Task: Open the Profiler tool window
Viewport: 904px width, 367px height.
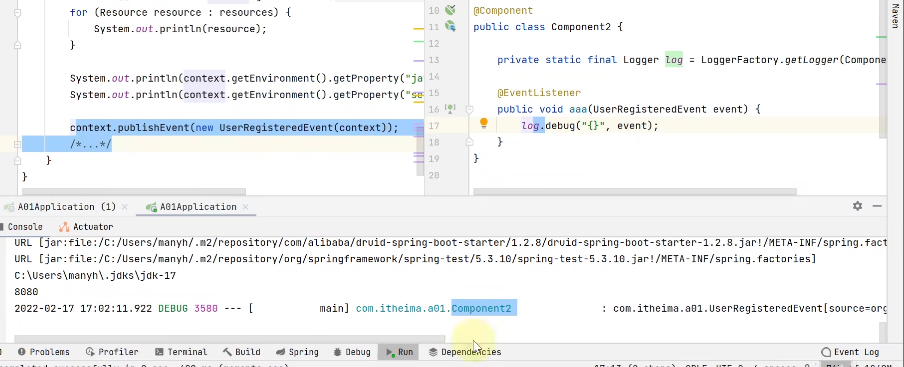Action: pyautogui.click(x=112, y=352)
